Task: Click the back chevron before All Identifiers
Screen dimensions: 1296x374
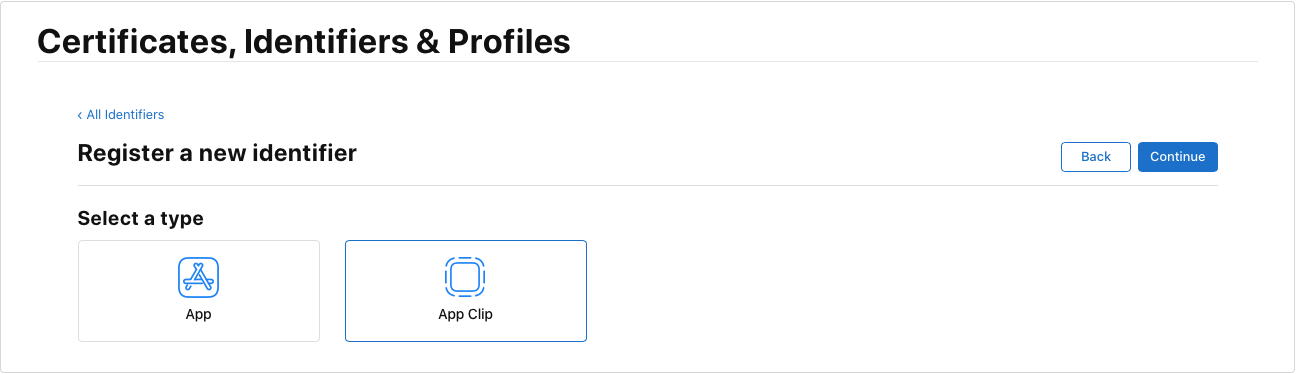Action: (80, 115)
